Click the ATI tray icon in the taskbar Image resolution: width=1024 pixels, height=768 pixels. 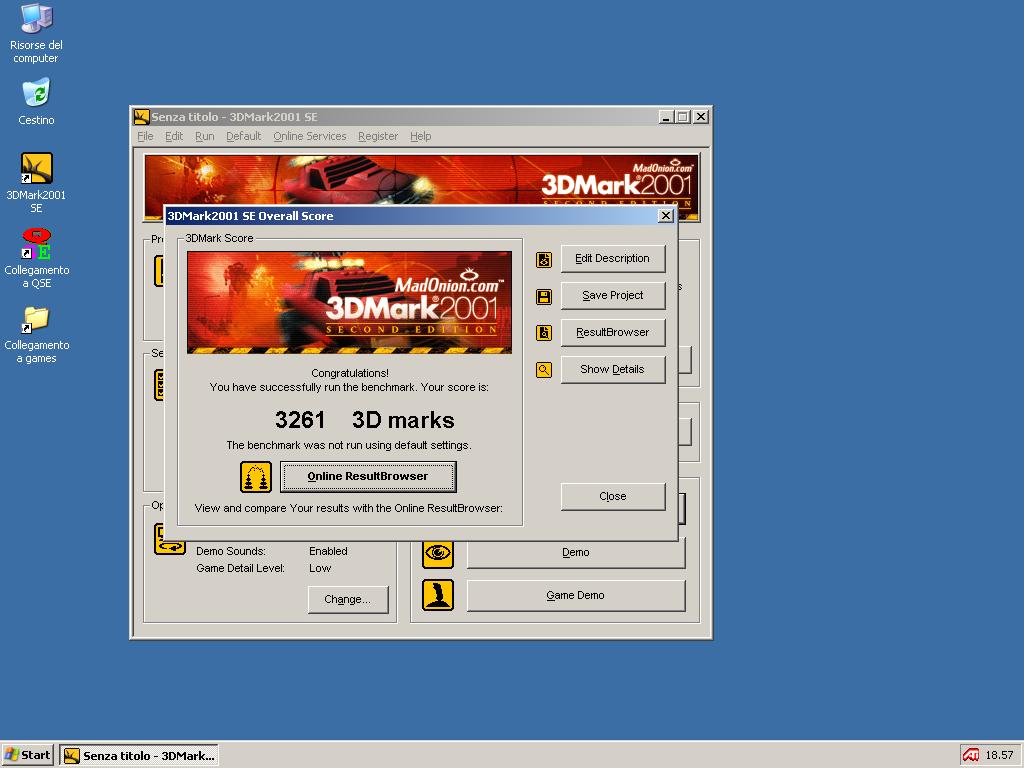970,755
